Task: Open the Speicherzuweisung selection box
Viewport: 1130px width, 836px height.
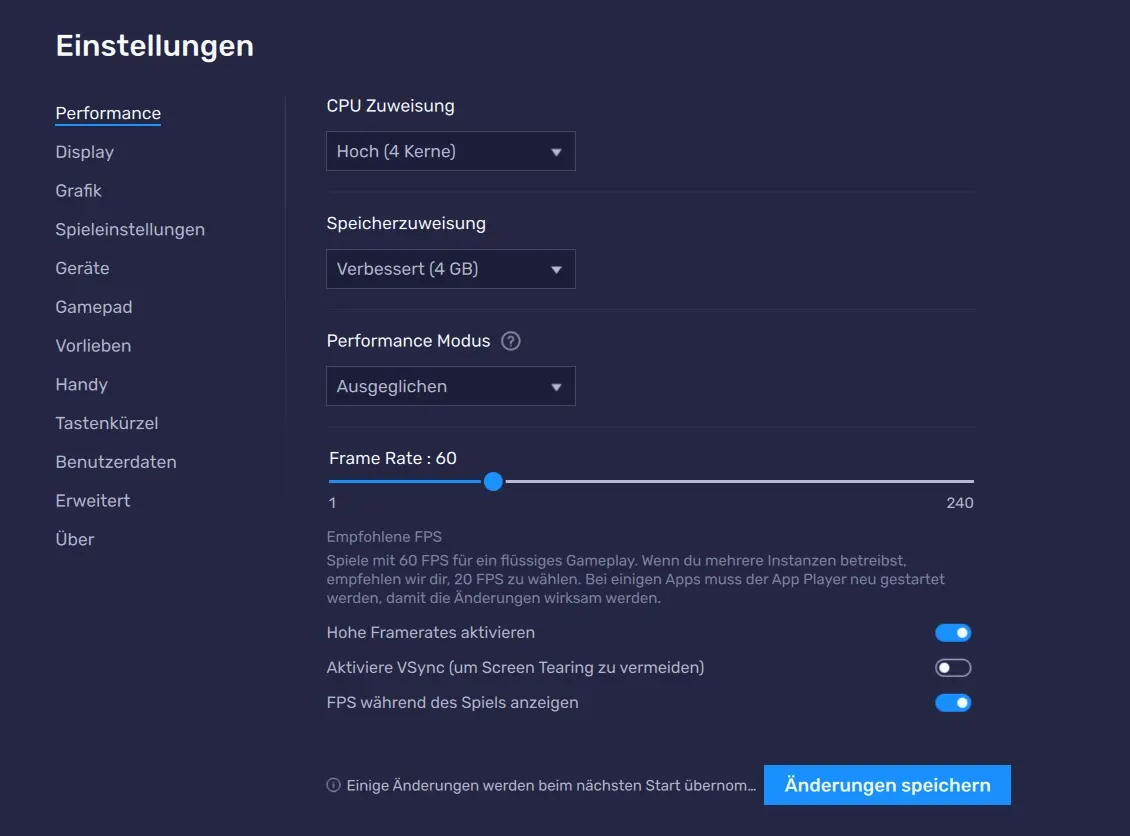Action: (450, 269)
